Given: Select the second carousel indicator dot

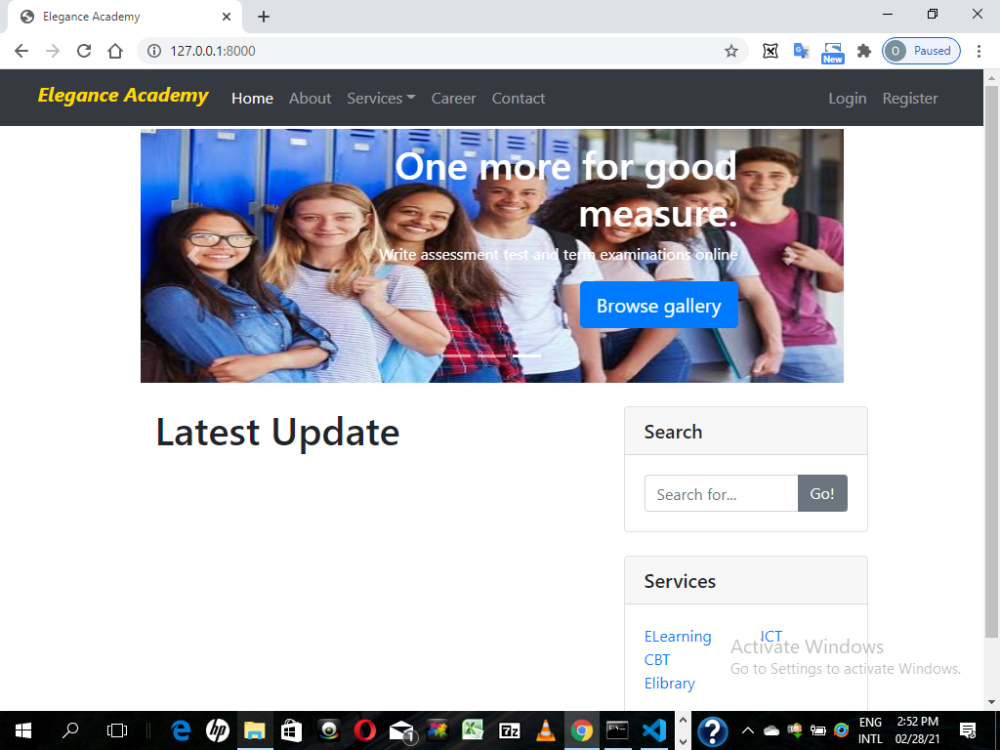Looking at the screenshot, I should (492, 355).
